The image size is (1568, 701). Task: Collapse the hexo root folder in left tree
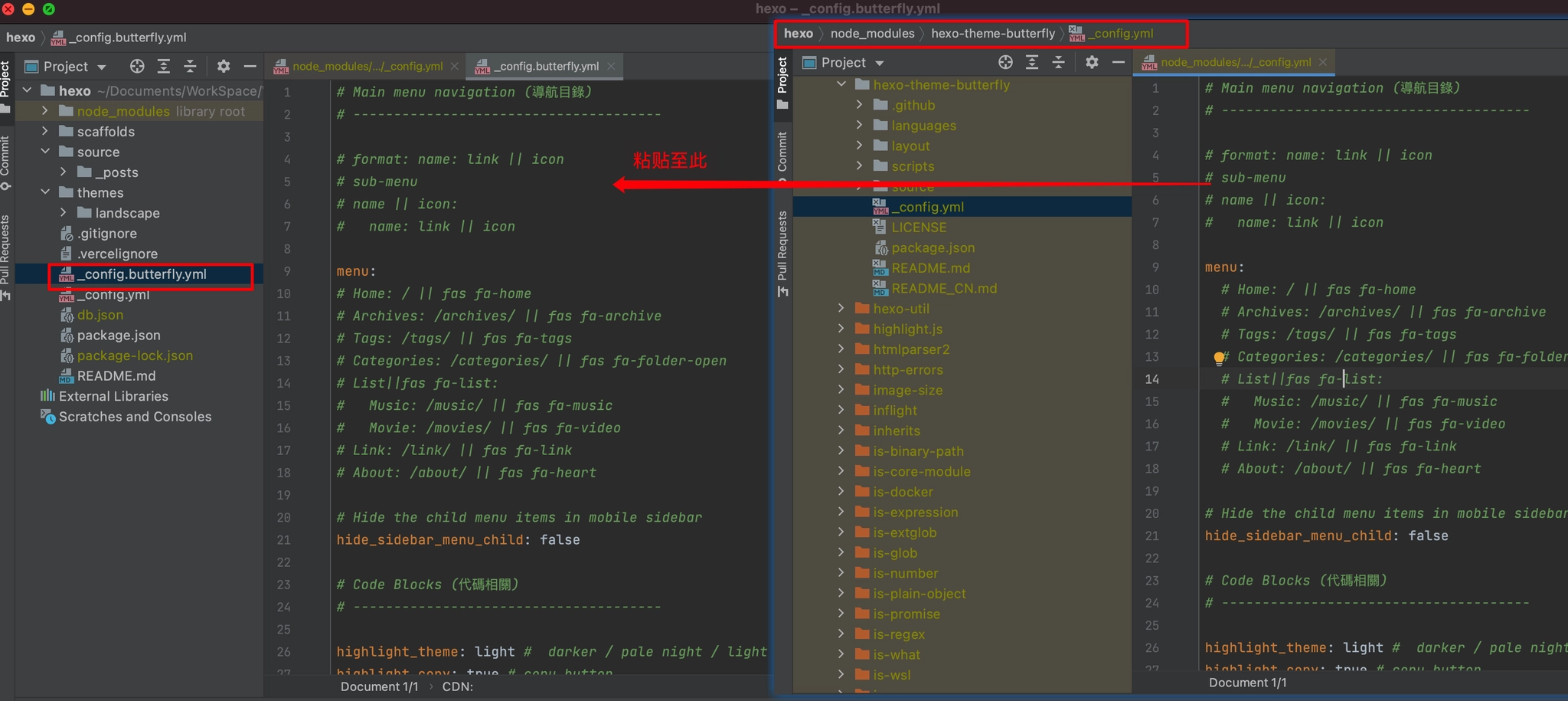coord(28,90)
